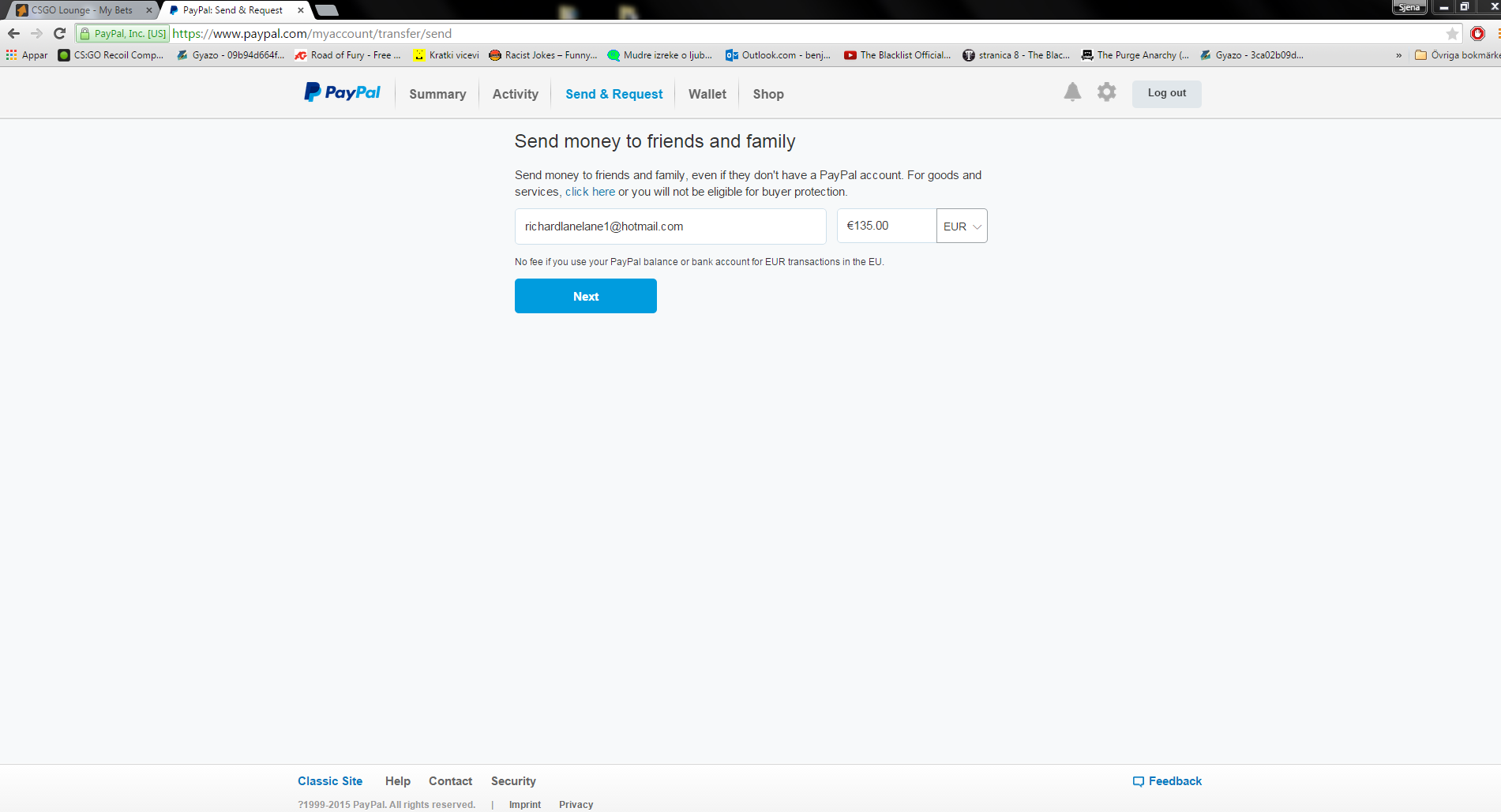Click the browser address bar URL

click(312, 34)
